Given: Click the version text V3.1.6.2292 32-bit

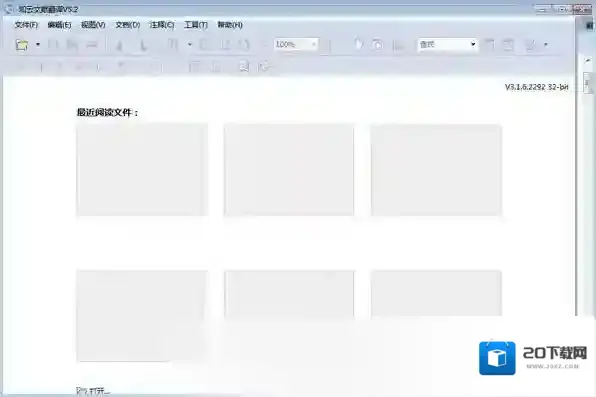Looking at the screenshot, I should click(536, 87).
